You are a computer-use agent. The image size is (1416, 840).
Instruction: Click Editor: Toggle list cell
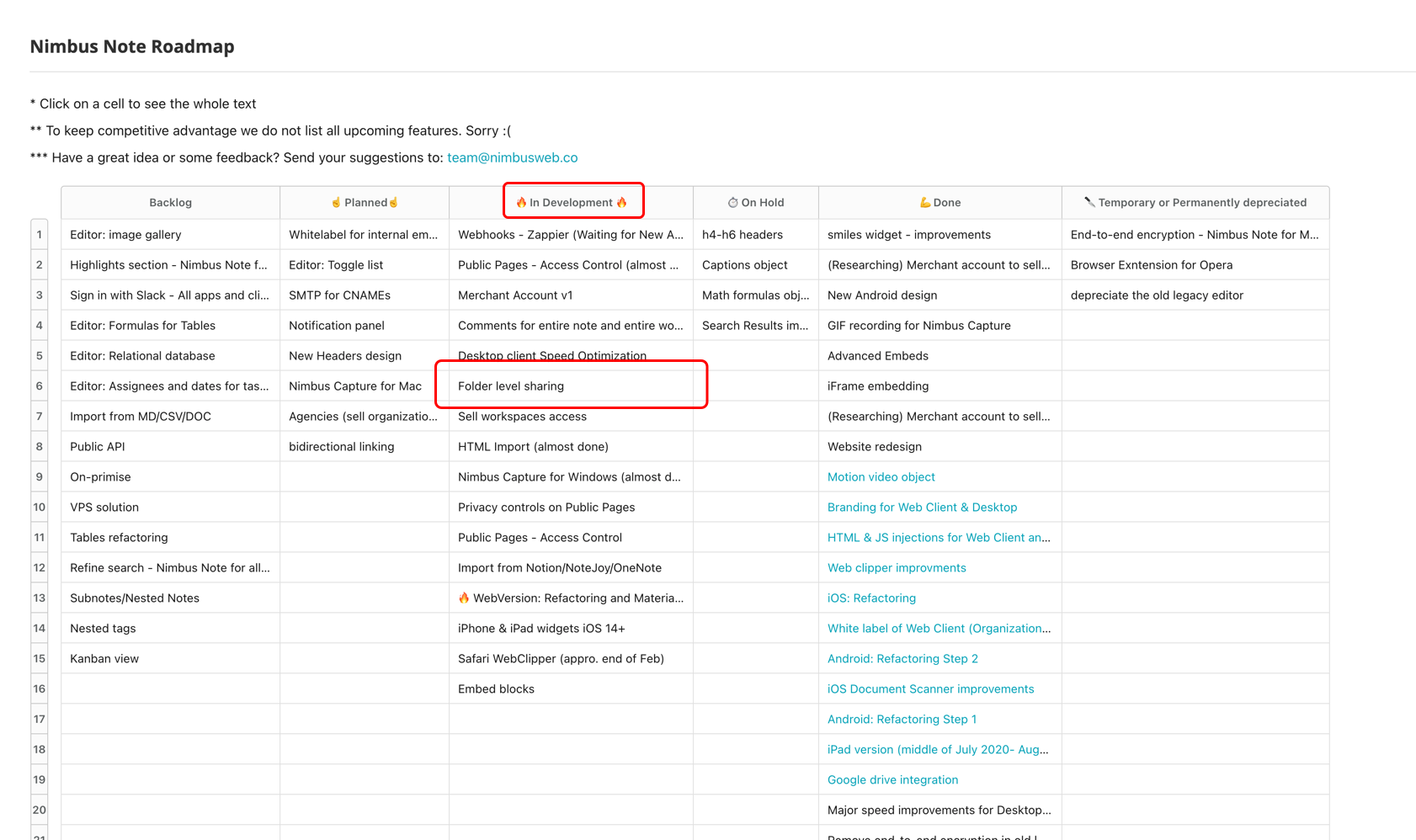click(x=365, y=265)
